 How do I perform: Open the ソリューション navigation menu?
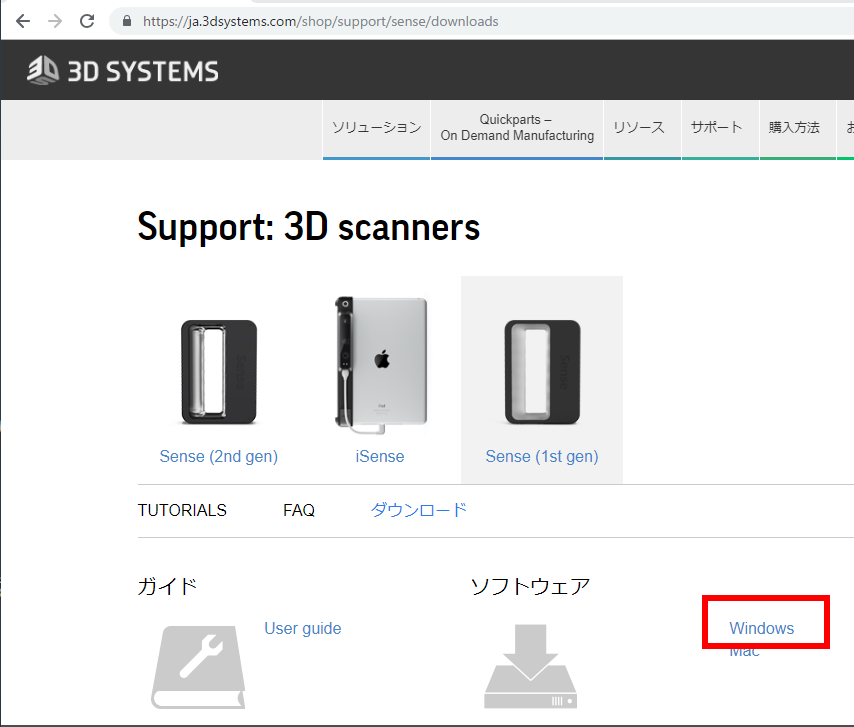point(376,128)
